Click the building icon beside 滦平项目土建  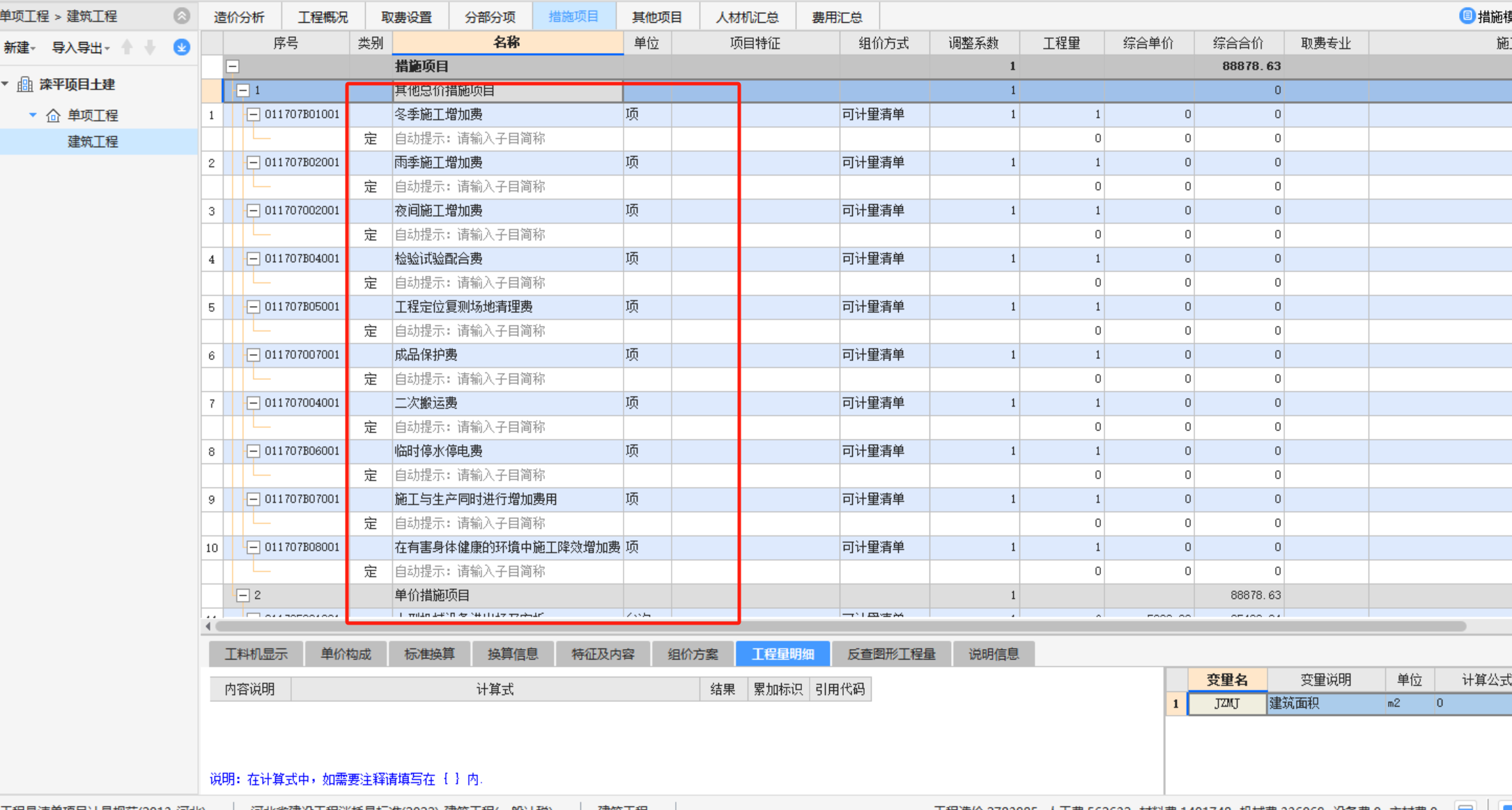(25, 84)
